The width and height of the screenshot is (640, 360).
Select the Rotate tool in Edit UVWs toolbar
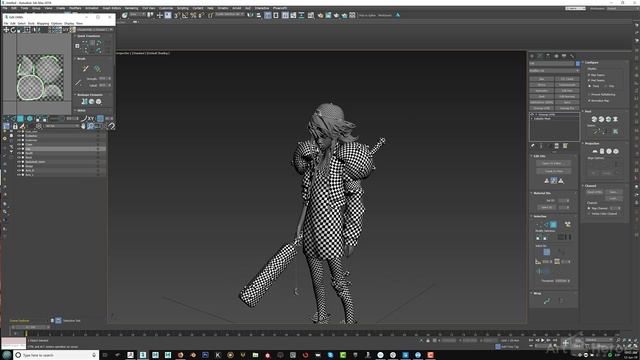13,30
